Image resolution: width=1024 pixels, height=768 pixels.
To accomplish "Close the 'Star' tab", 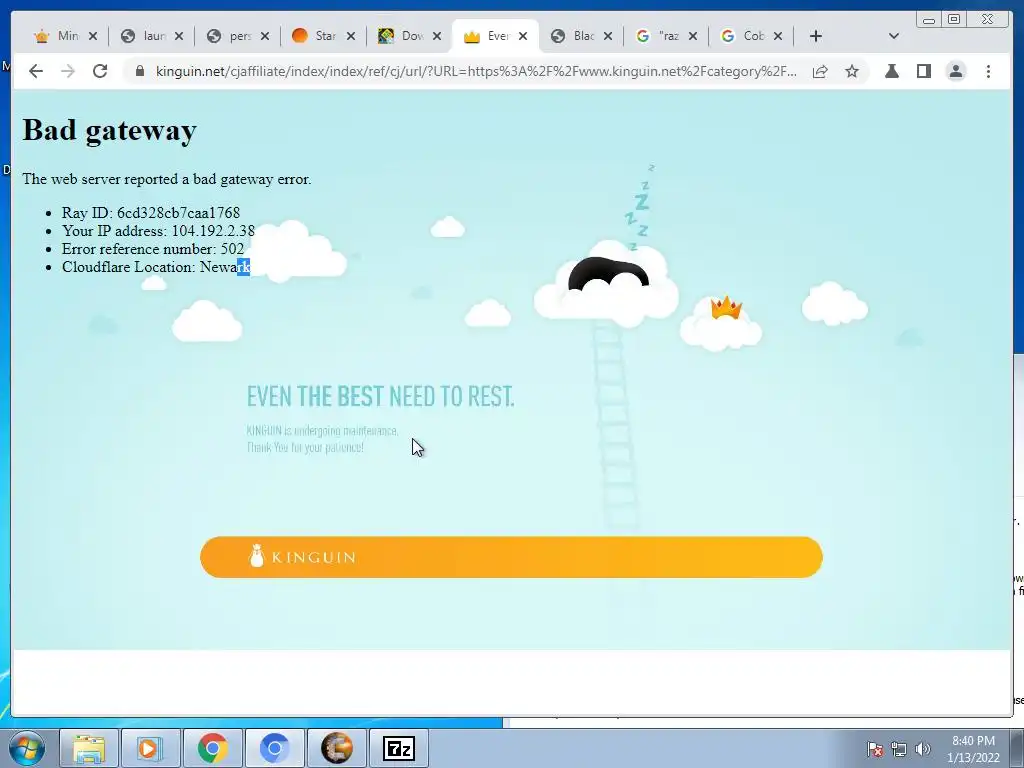I will [351, 36].
